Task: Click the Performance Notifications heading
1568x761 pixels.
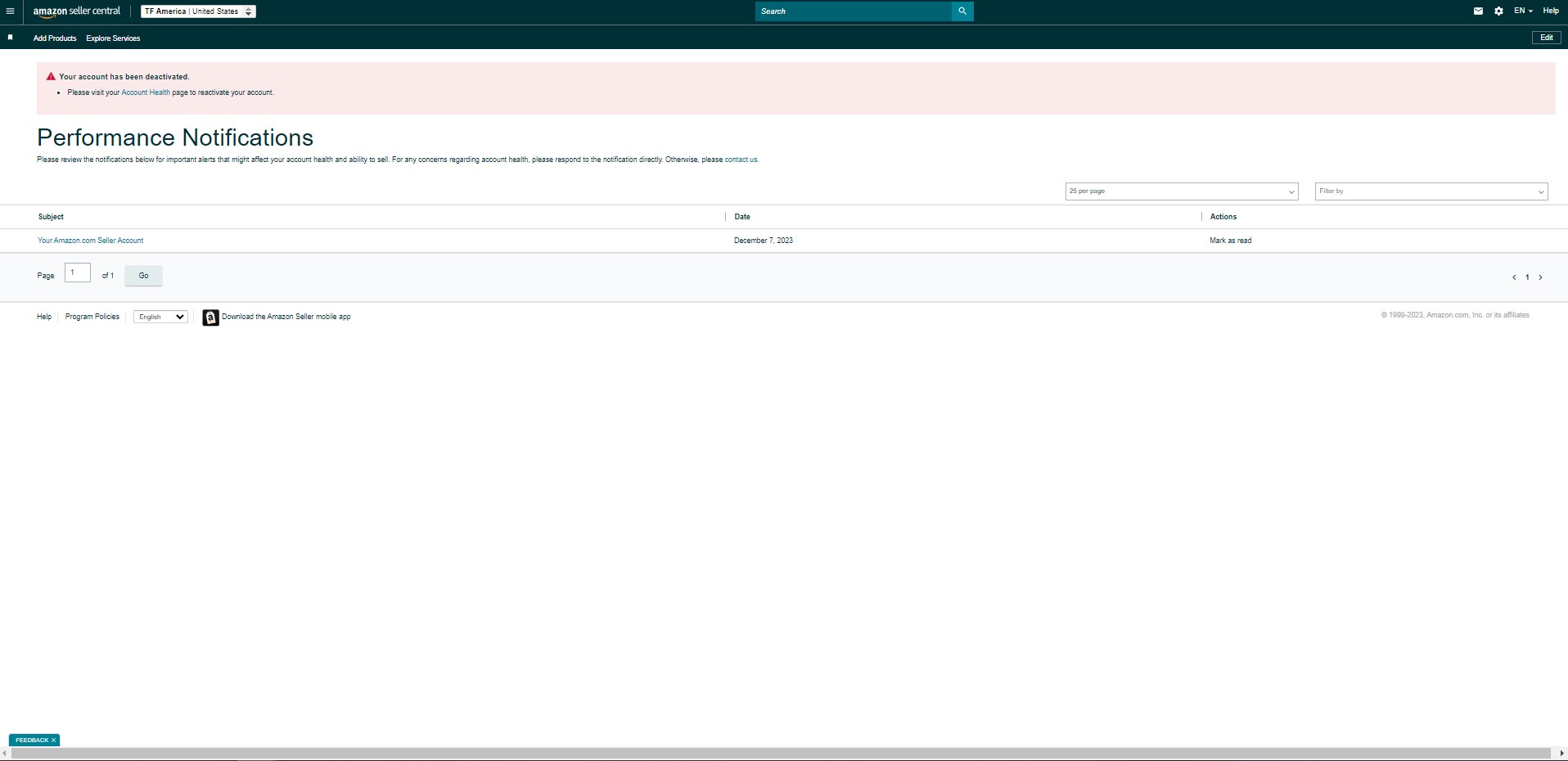Action: (175, 137)
